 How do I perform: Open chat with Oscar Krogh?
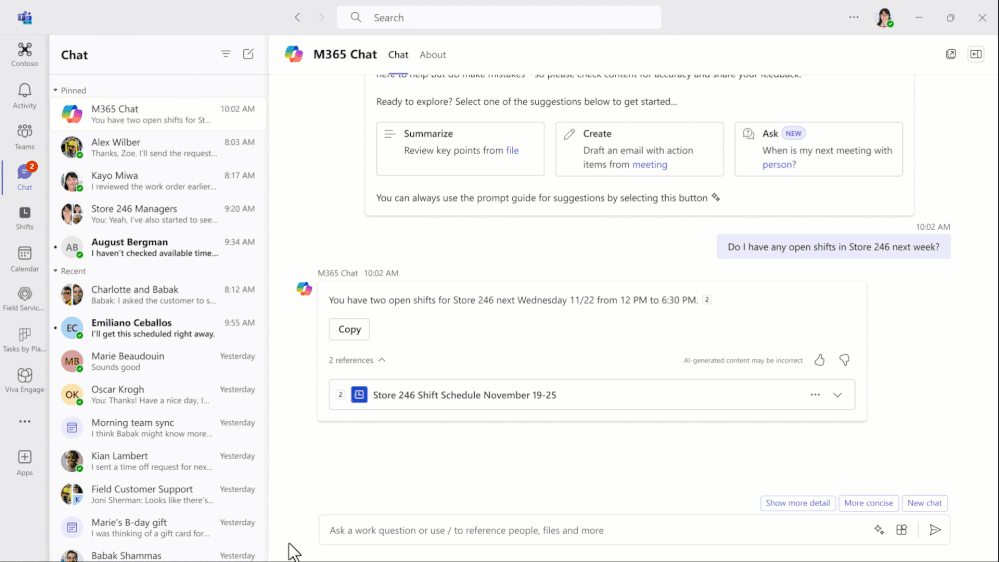coord(159,394)
